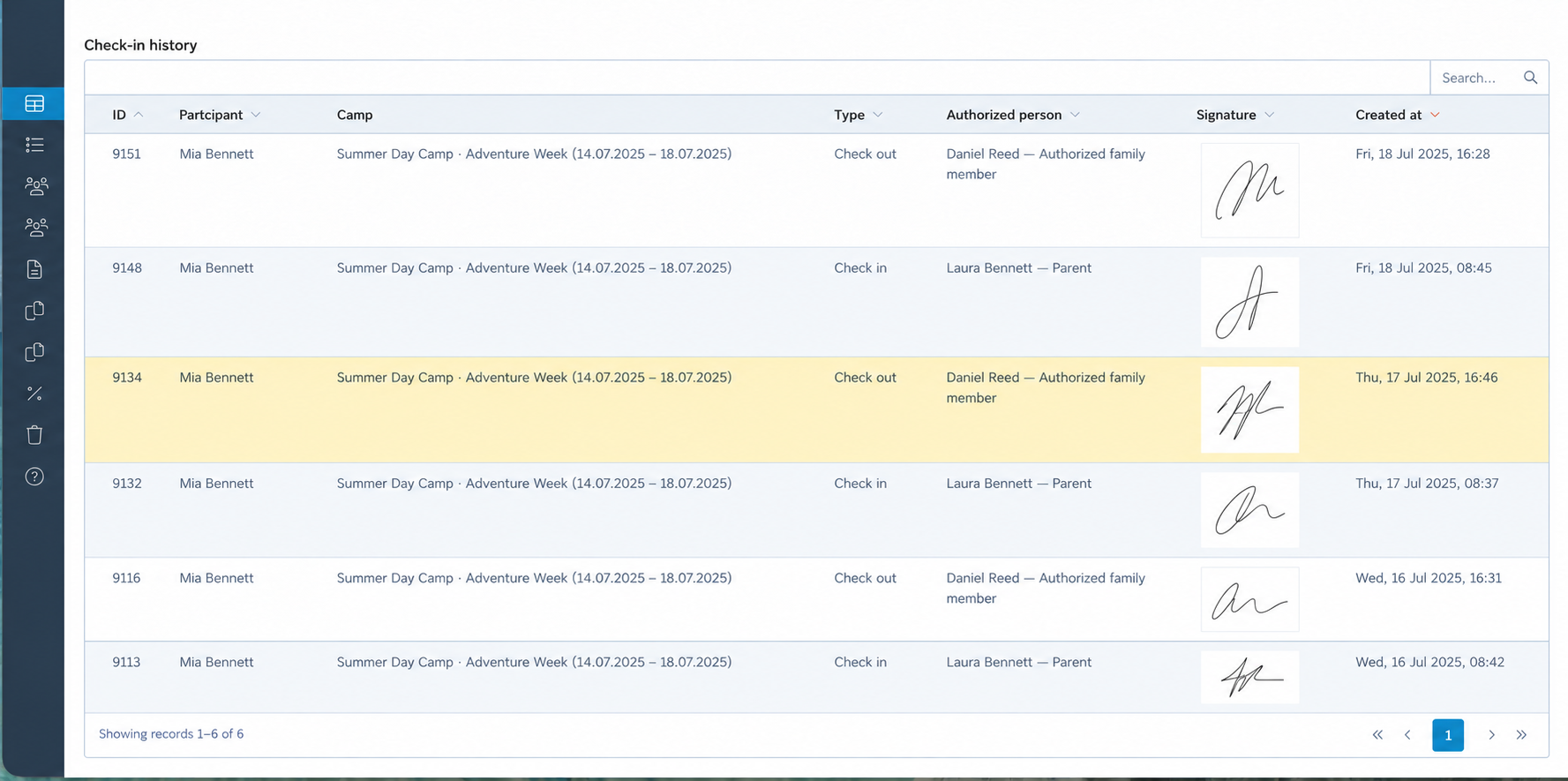Open the signature thumbnail for record 9116
Viewport: 1568px width, 781px height.
tap(1249, 599)
